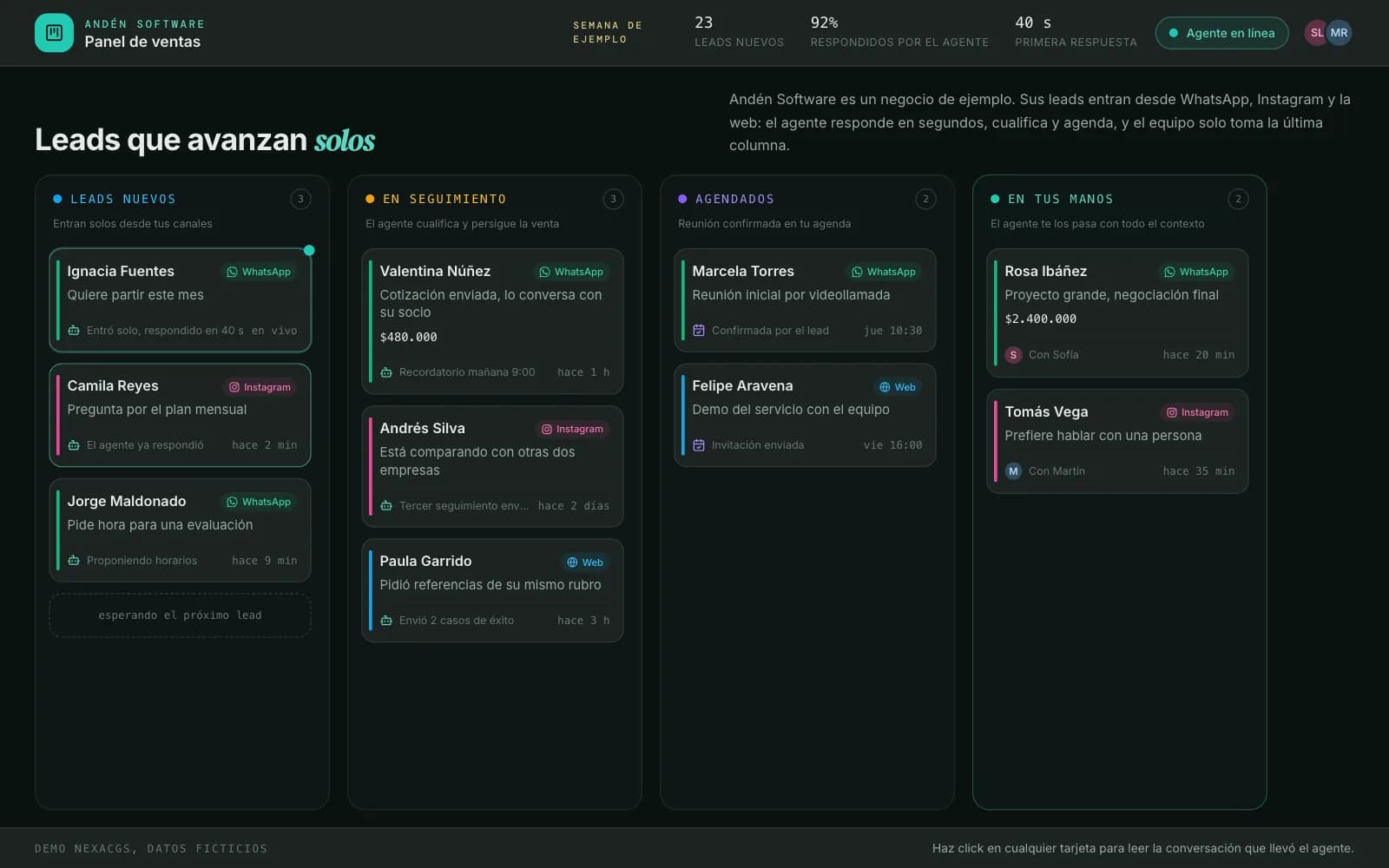The height and width of the screenshot is (868, 1389).
Task: Click the 23 leads nuevos stat
Action: click(739, 31)
